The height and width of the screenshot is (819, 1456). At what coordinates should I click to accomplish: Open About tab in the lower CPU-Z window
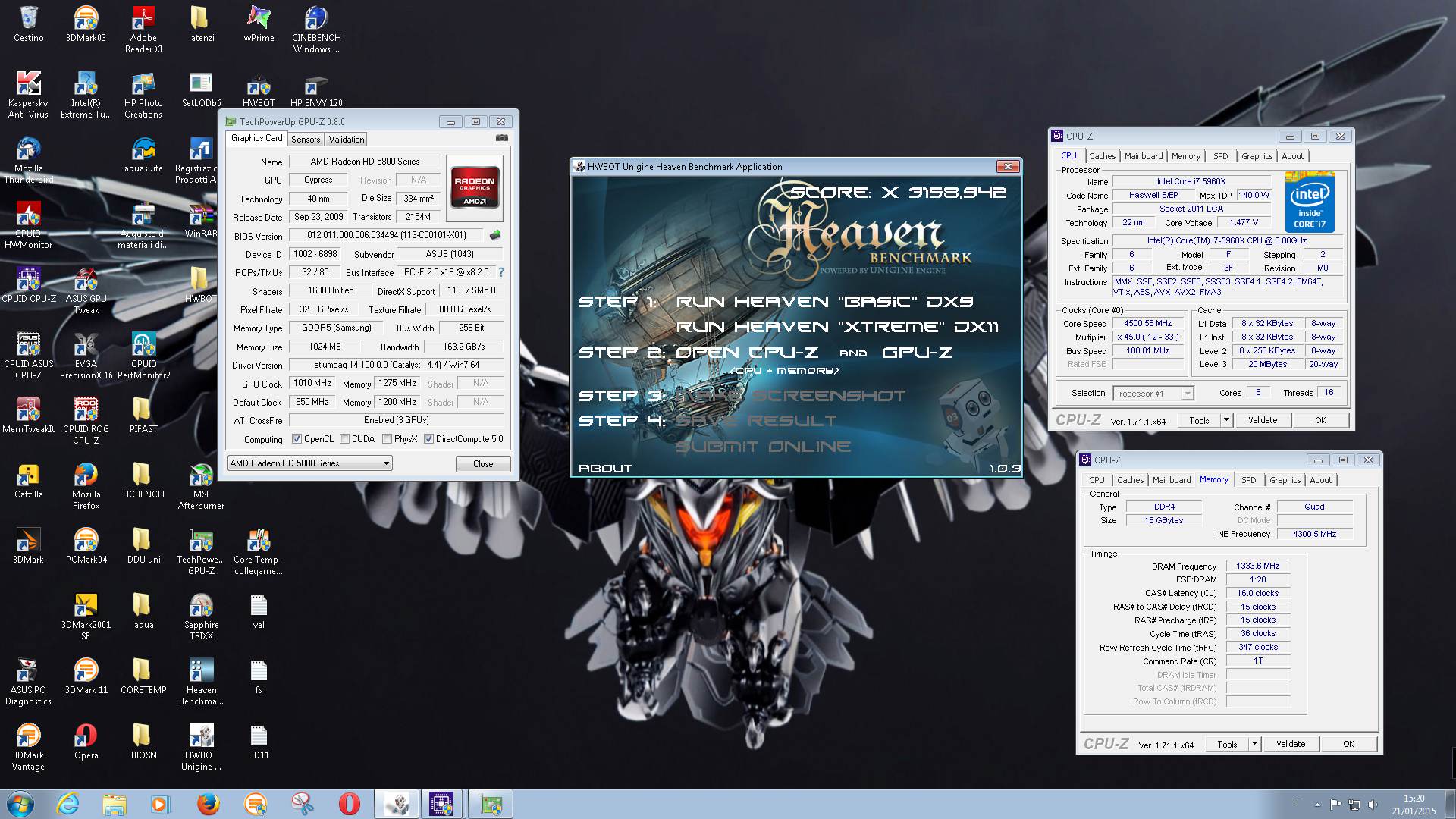click(1320, 480)
